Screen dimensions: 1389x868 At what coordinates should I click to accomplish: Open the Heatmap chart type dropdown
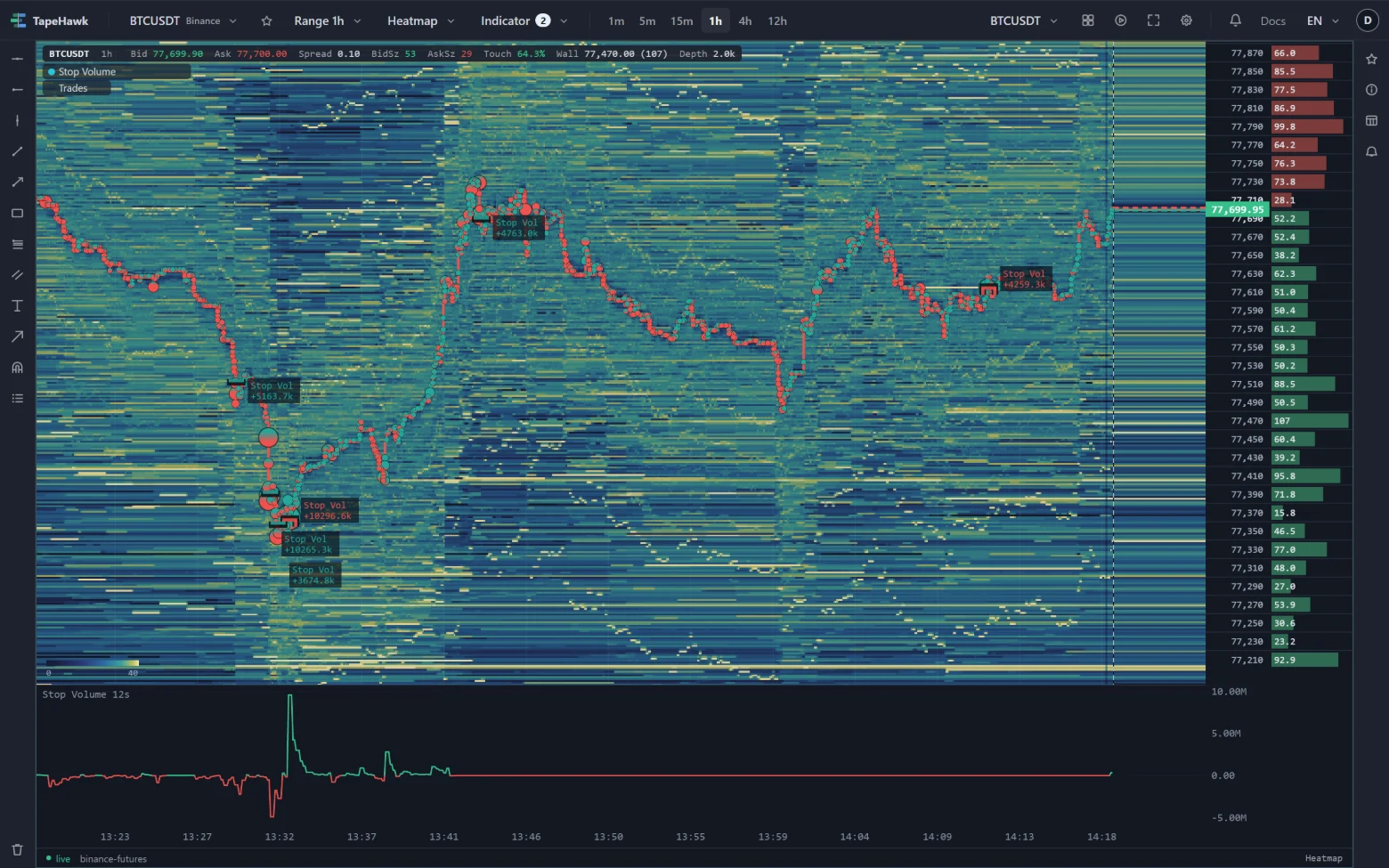tap(420, 20)
